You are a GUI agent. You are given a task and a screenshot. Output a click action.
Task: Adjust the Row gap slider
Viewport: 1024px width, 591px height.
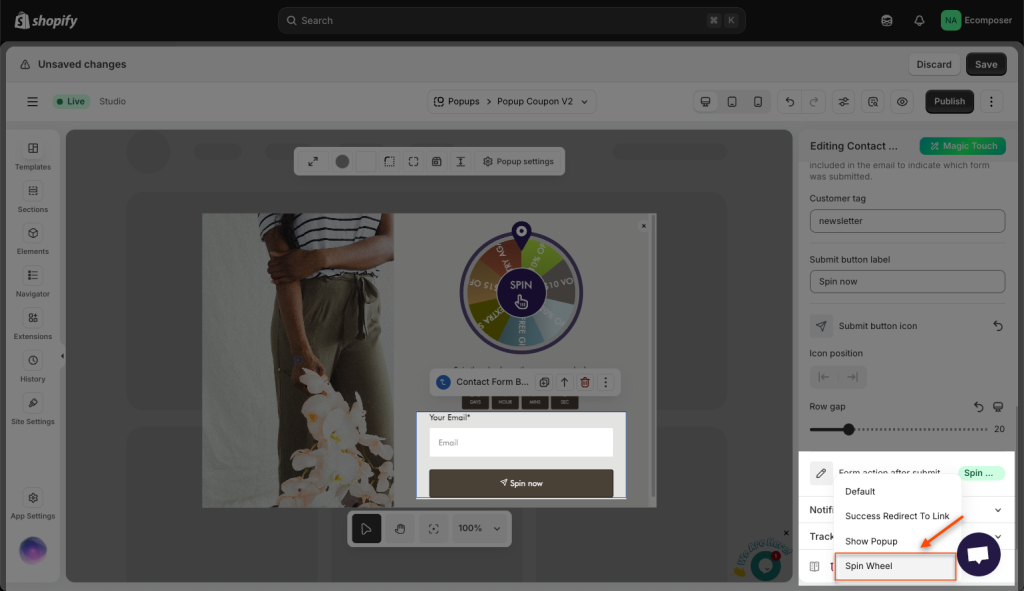pyautogui.click(x=849, y=429)
